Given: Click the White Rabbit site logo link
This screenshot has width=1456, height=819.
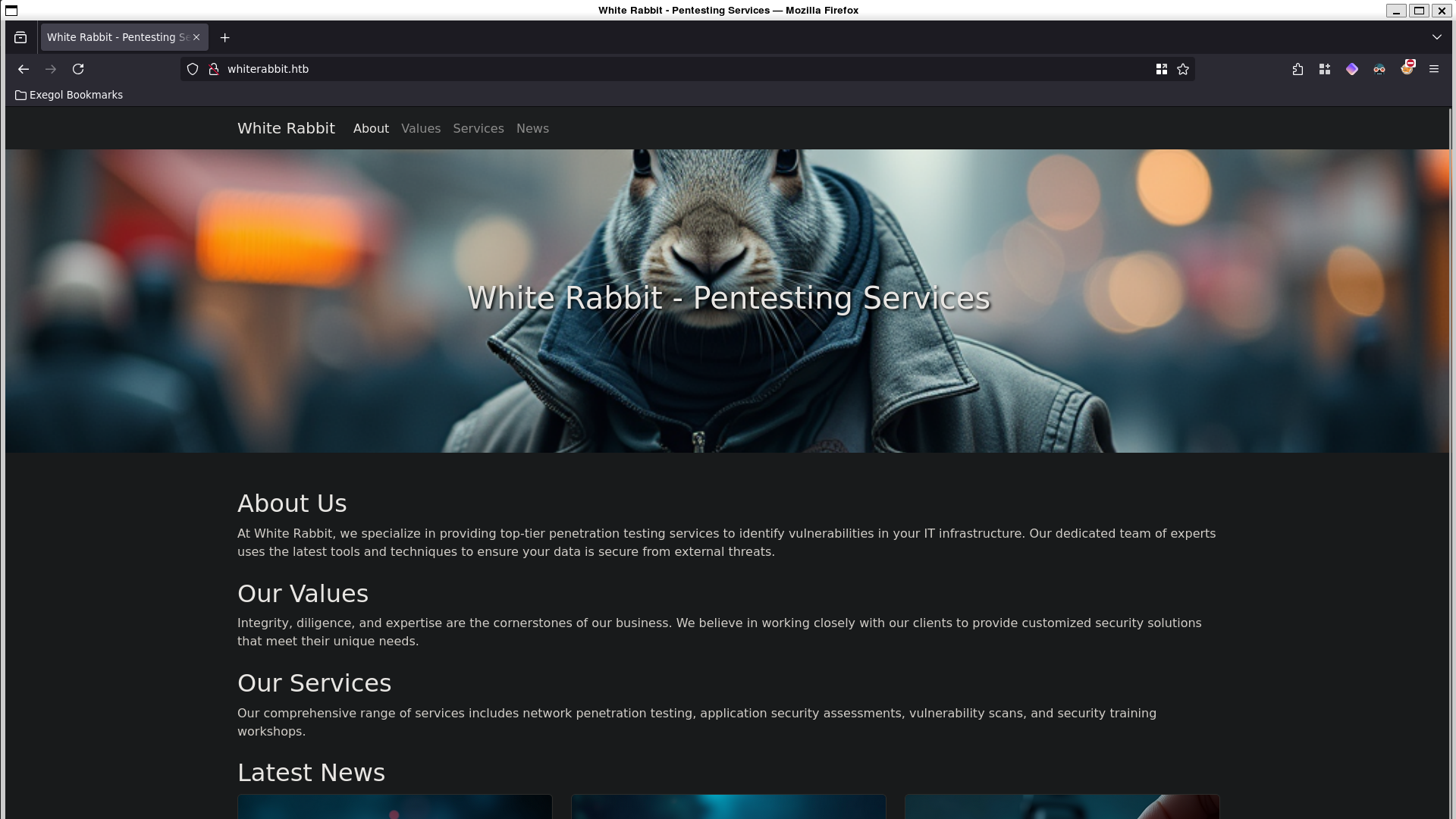Looking at the screenshot, I should [286, 128].
